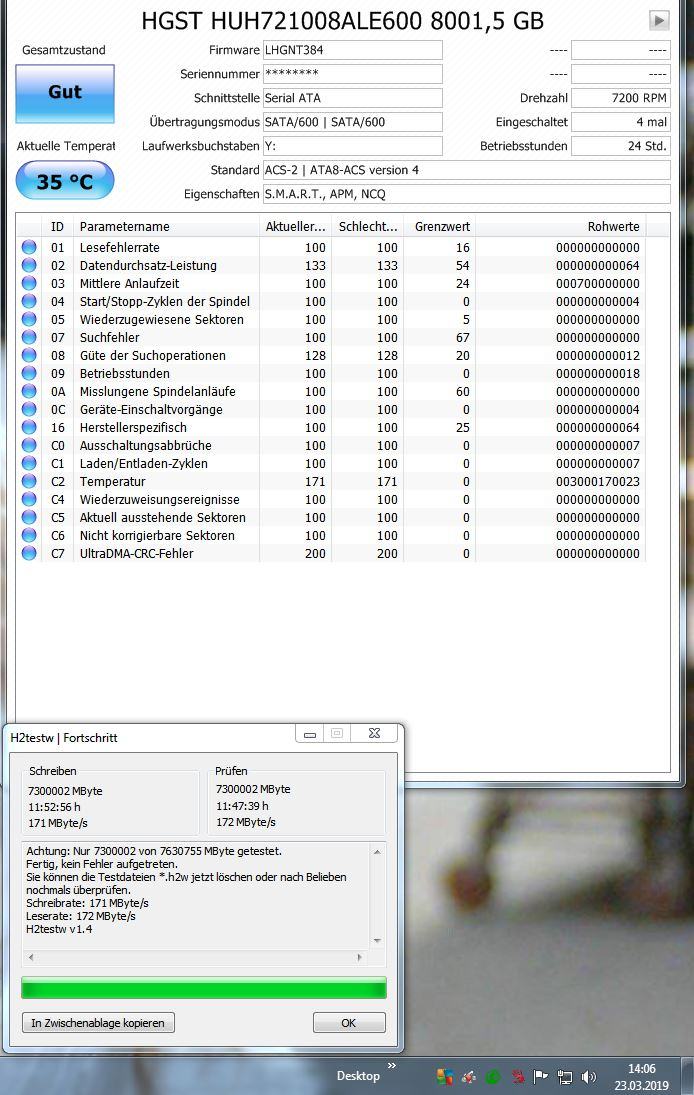This screenshot has width=694, height=1095.
Task: Click the Drehzahl value 7200 RPM
Action: [x=621, y=98]
